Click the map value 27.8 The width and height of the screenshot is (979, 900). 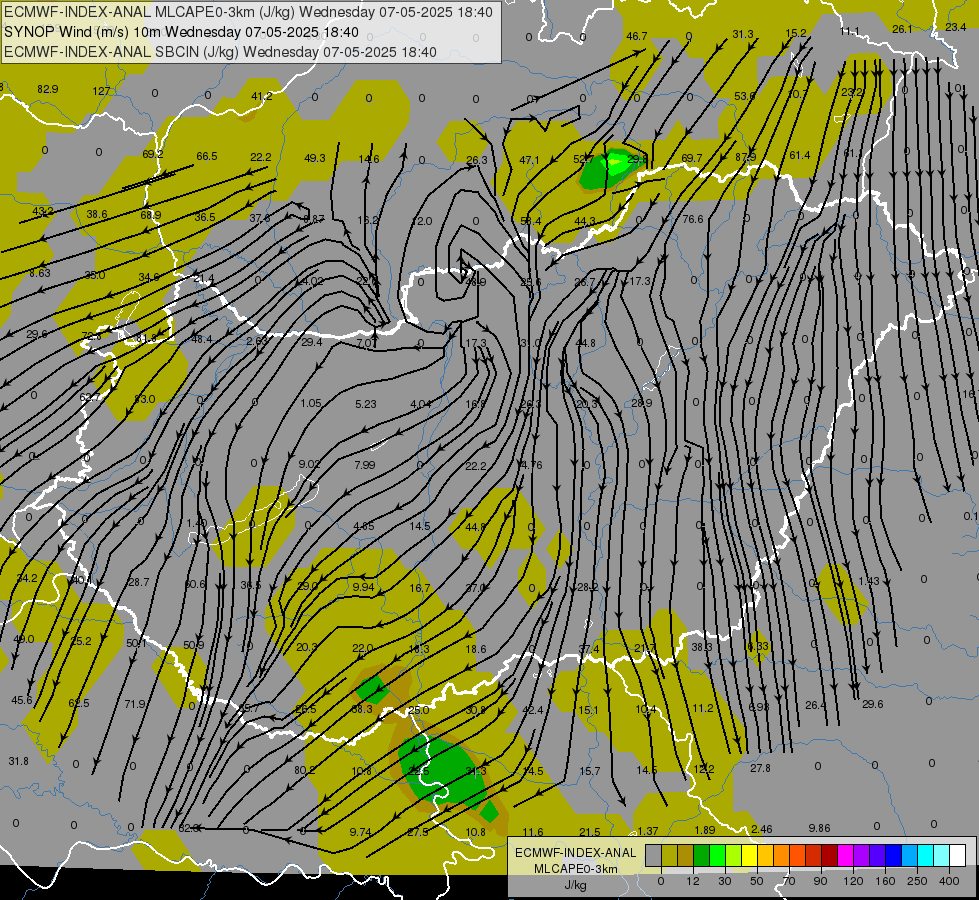click(x=760, y=768)
